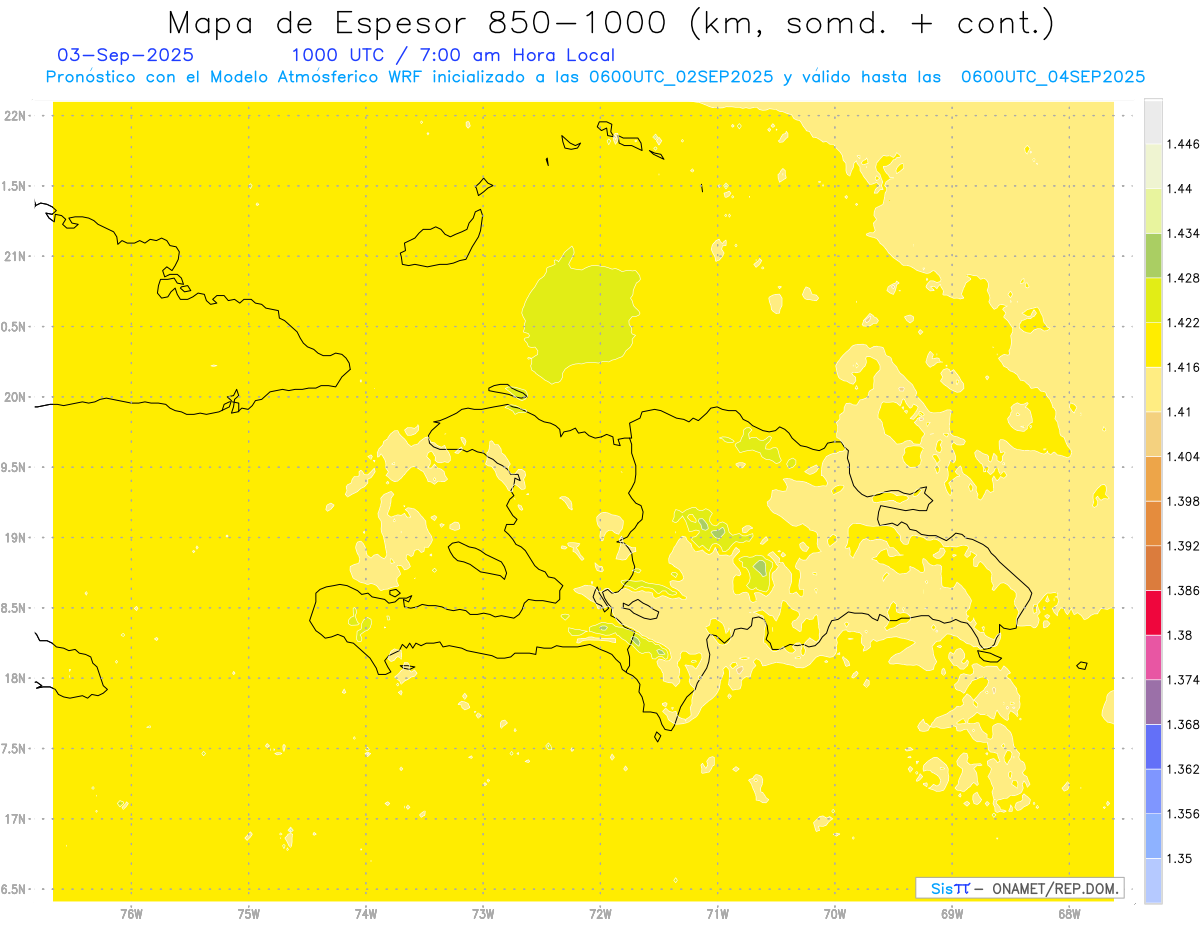The height and width of the screenshot is (927, 1200).
Task: Click the longitude label '75W'
Action: tap(249, 914)
